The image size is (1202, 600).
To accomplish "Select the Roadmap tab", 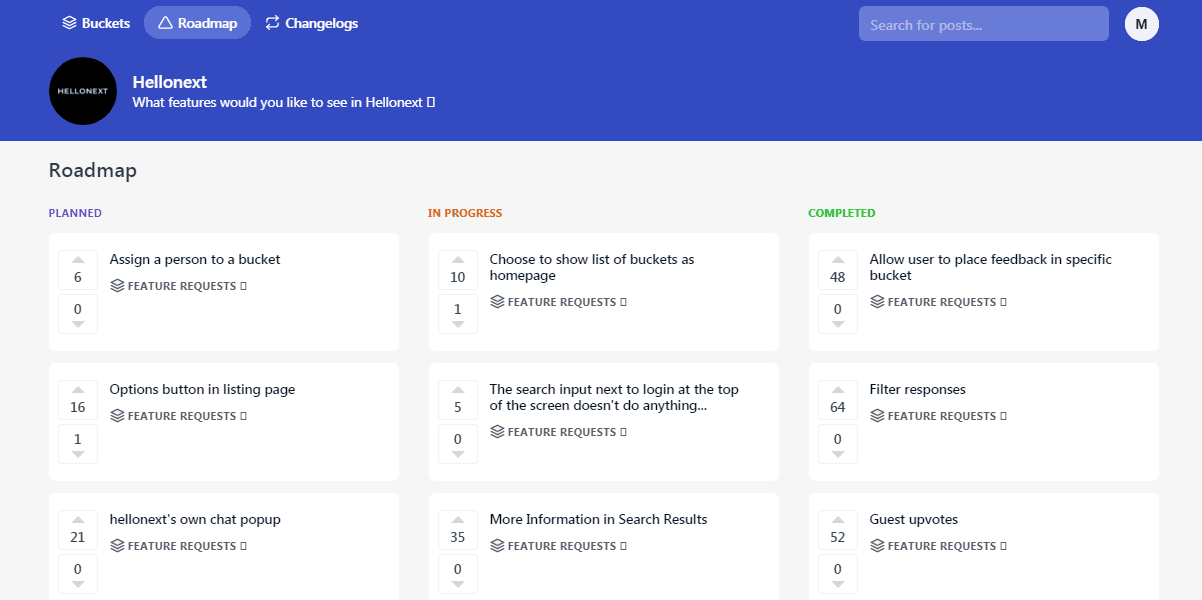I will point(197,23).
